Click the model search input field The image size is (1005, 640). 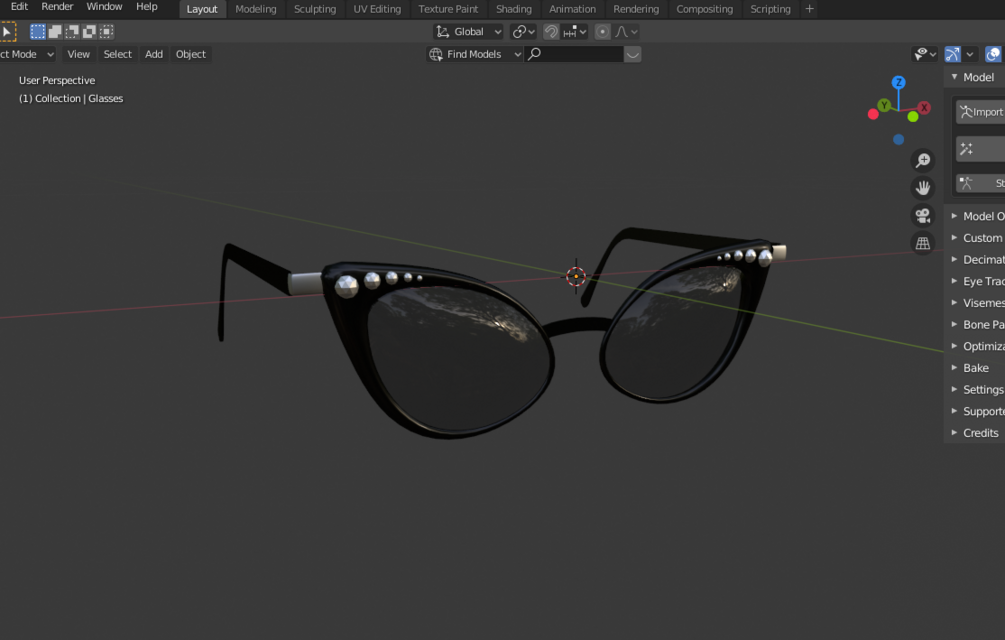tap(574, 54)
